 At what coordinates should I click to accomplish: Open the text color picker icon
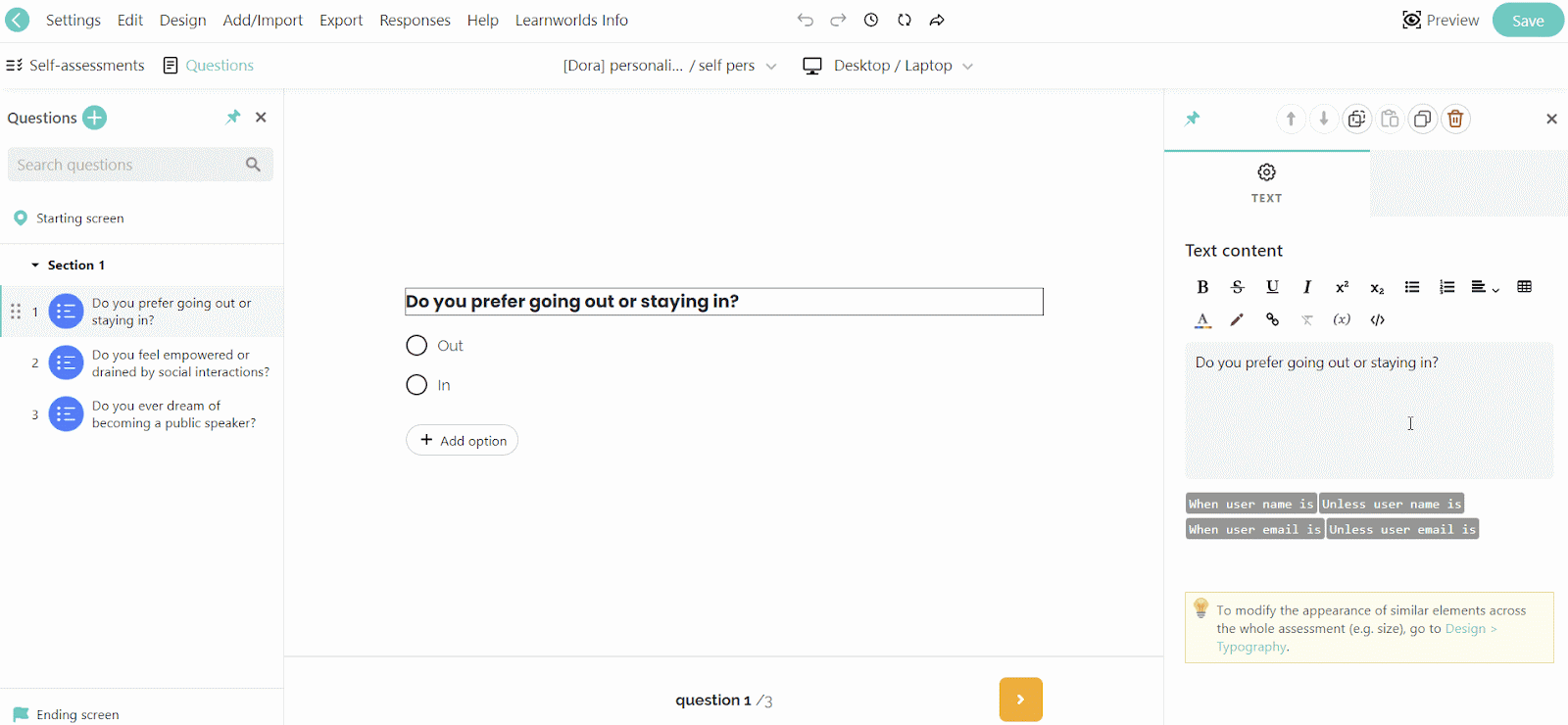(1202, 319)
